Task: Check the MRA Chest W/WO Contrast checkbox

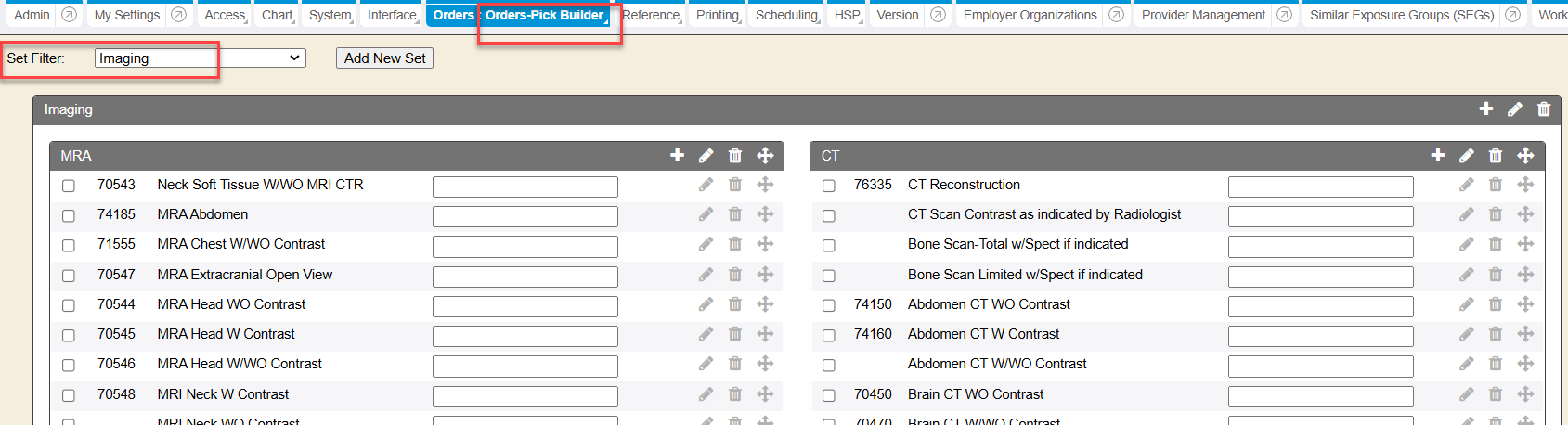Action: (x=69, y=246)
